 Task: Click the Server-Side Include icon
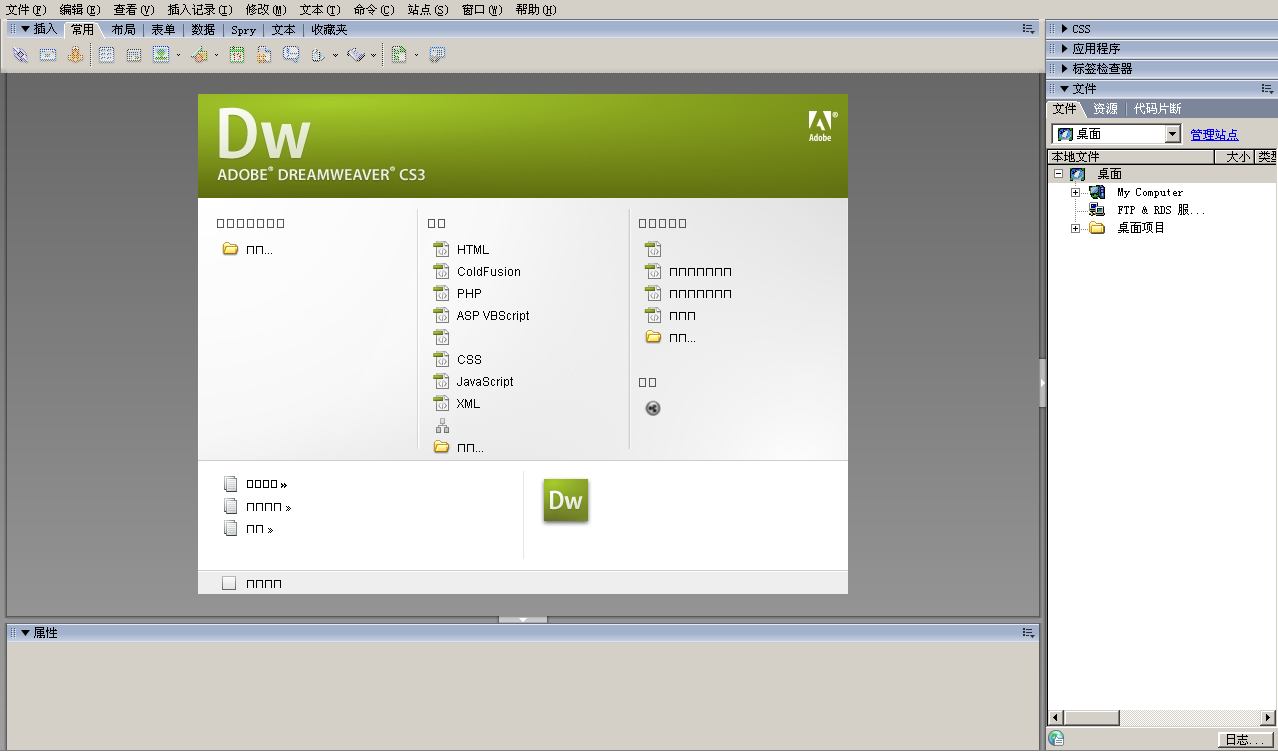(x=264, y=55)
